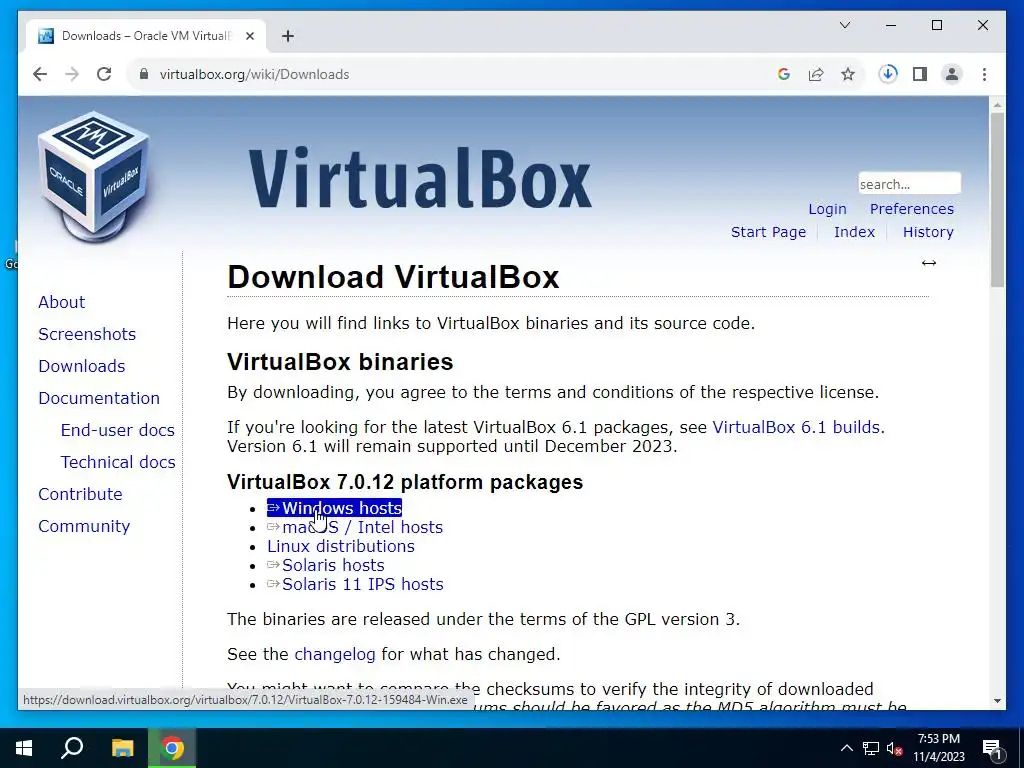
Task: Click the page vertical scrollbar thumb
Action: (997, 199)
